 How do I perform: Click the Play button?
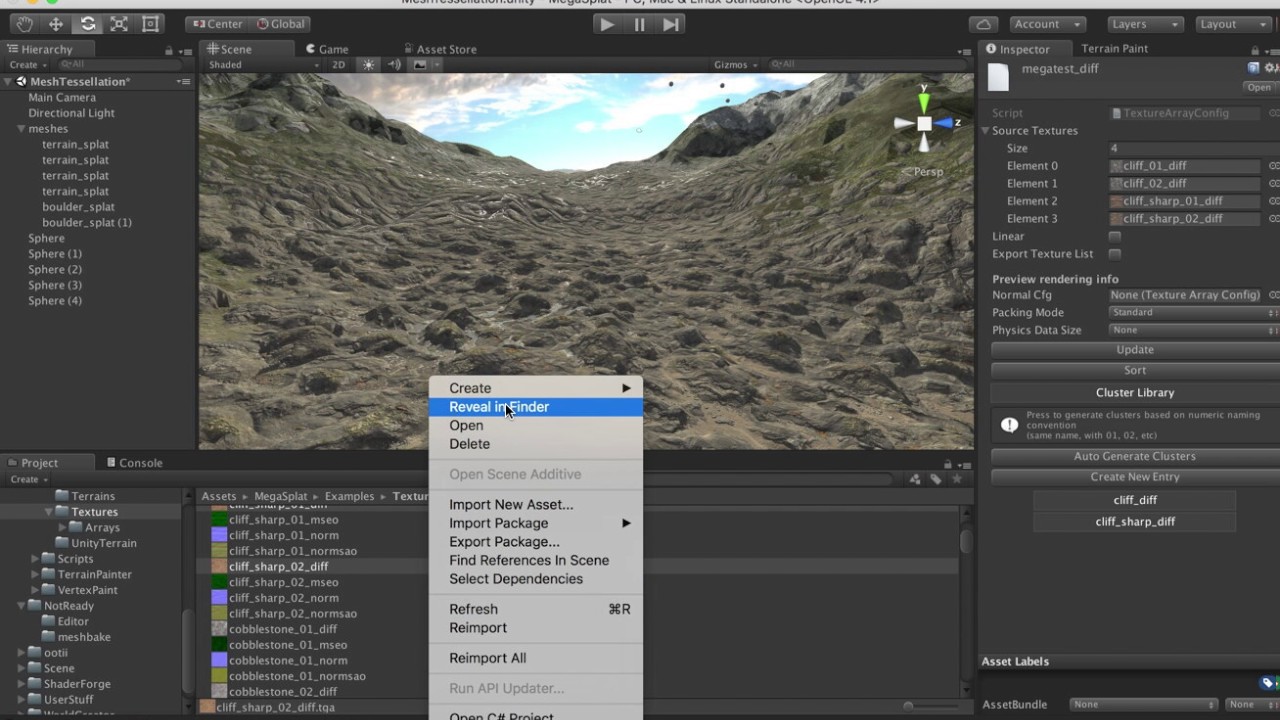coord(607,24)
